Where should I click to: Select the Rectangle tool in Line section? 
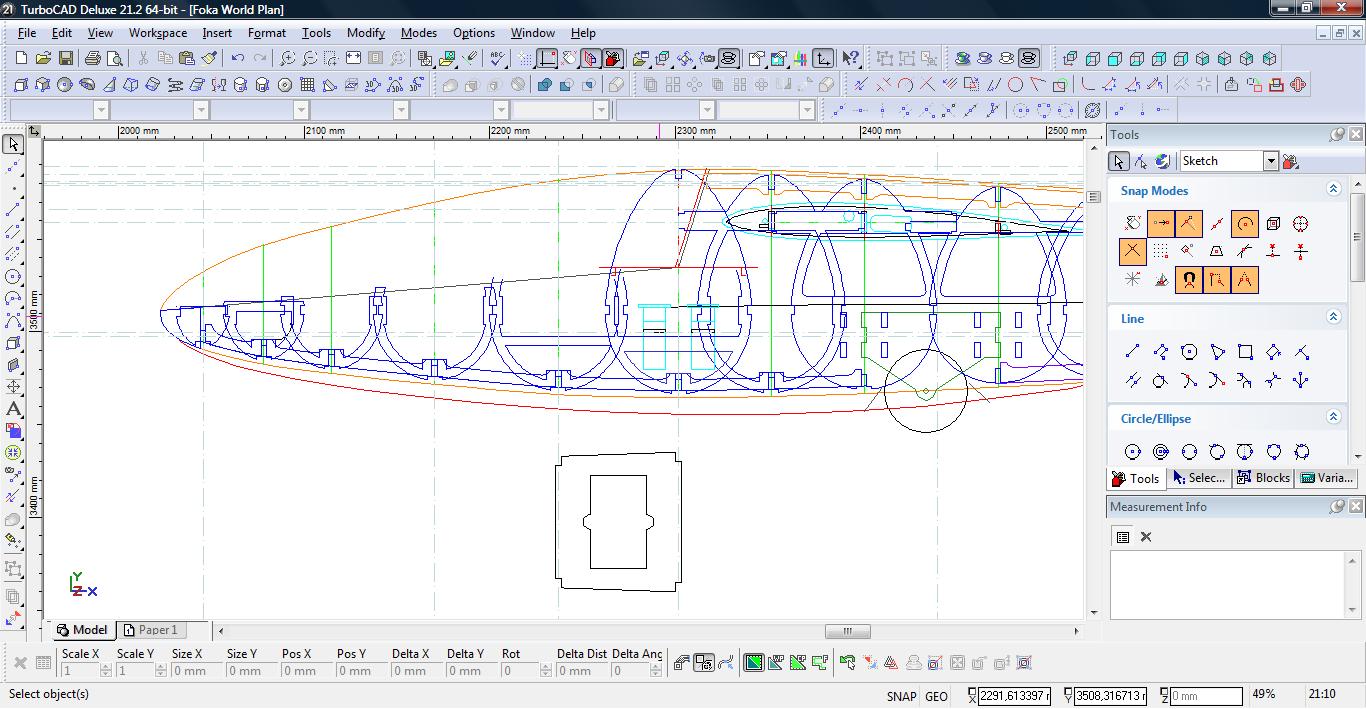(1245, 351)
